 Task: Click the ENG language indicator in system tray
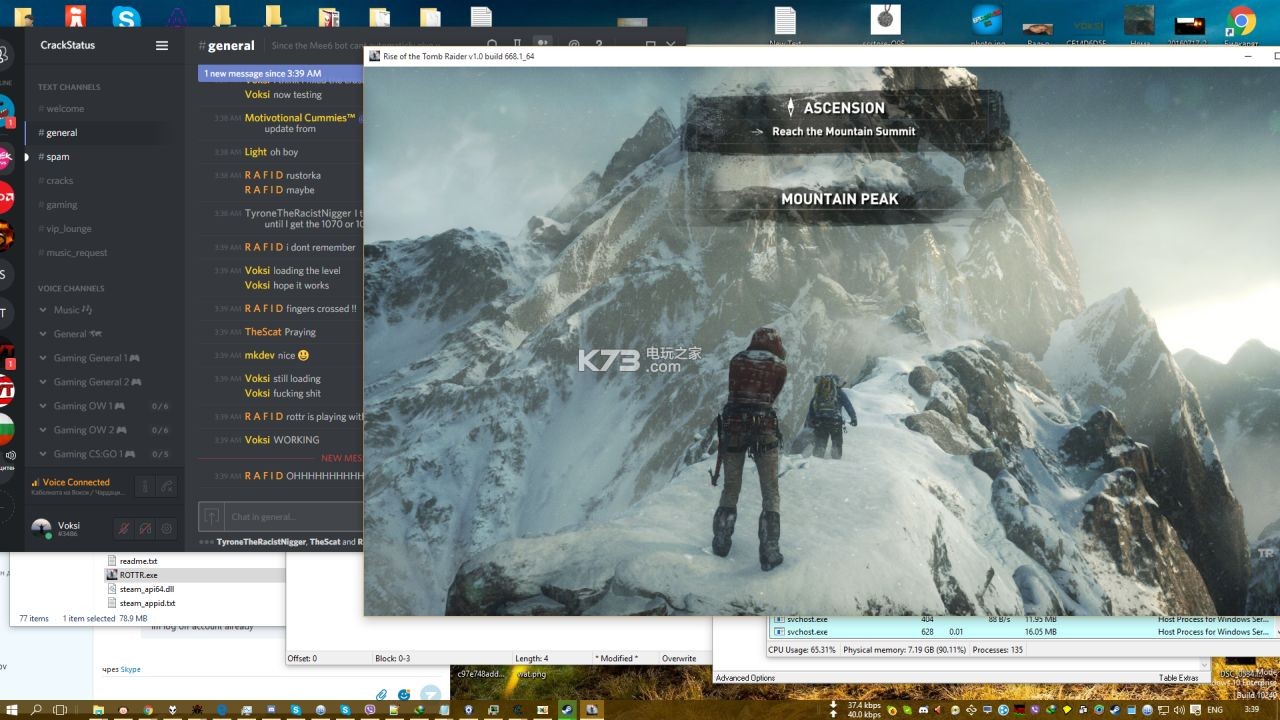pyautogui.click(x=1215, y=710)
